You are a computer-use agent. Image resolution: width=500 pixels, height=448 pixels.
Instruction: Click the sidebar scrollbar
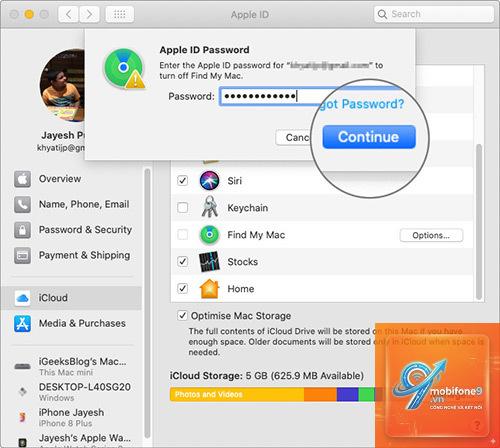pos(147,303)
